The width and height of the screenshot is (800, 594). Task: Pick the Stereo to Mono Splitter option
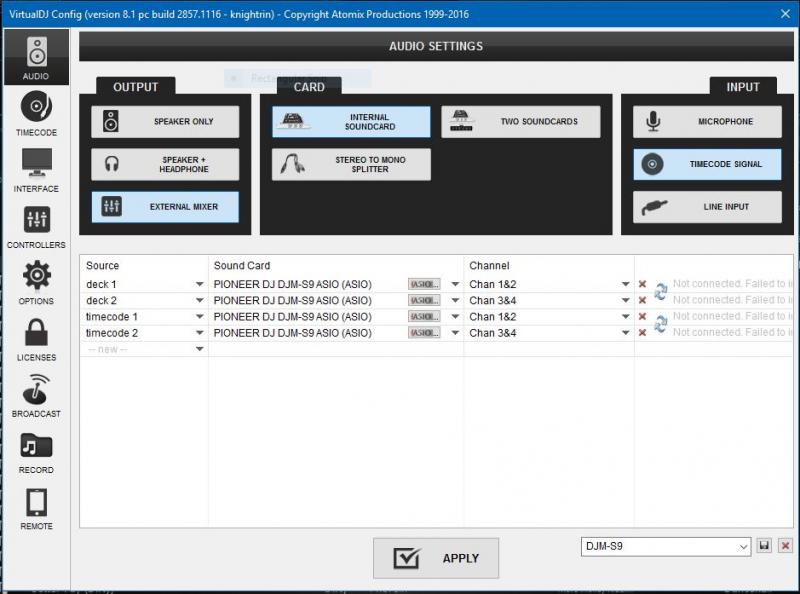pos(351,164)
